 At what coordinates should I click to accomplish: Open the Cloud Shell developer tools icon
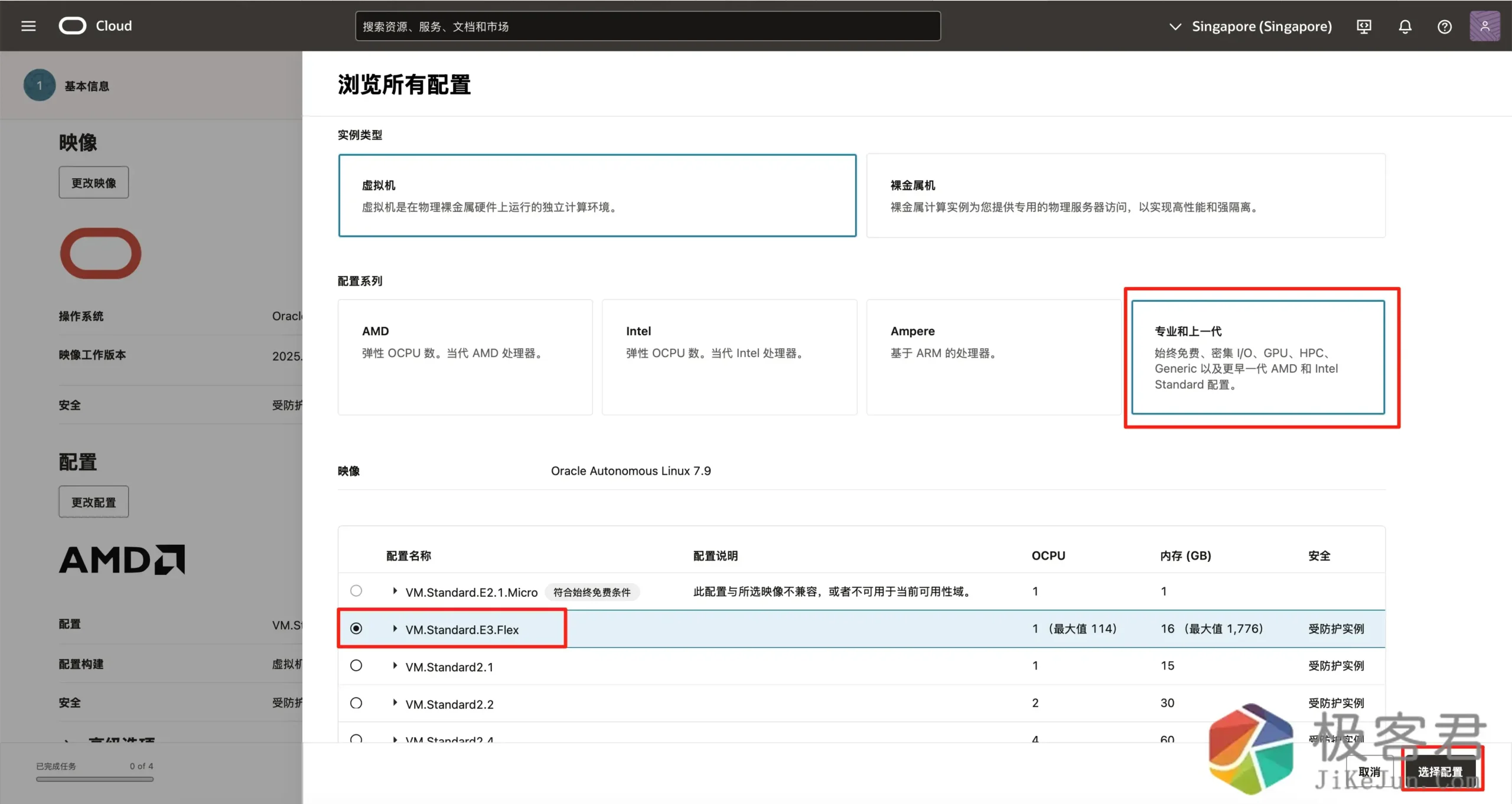1364,27
